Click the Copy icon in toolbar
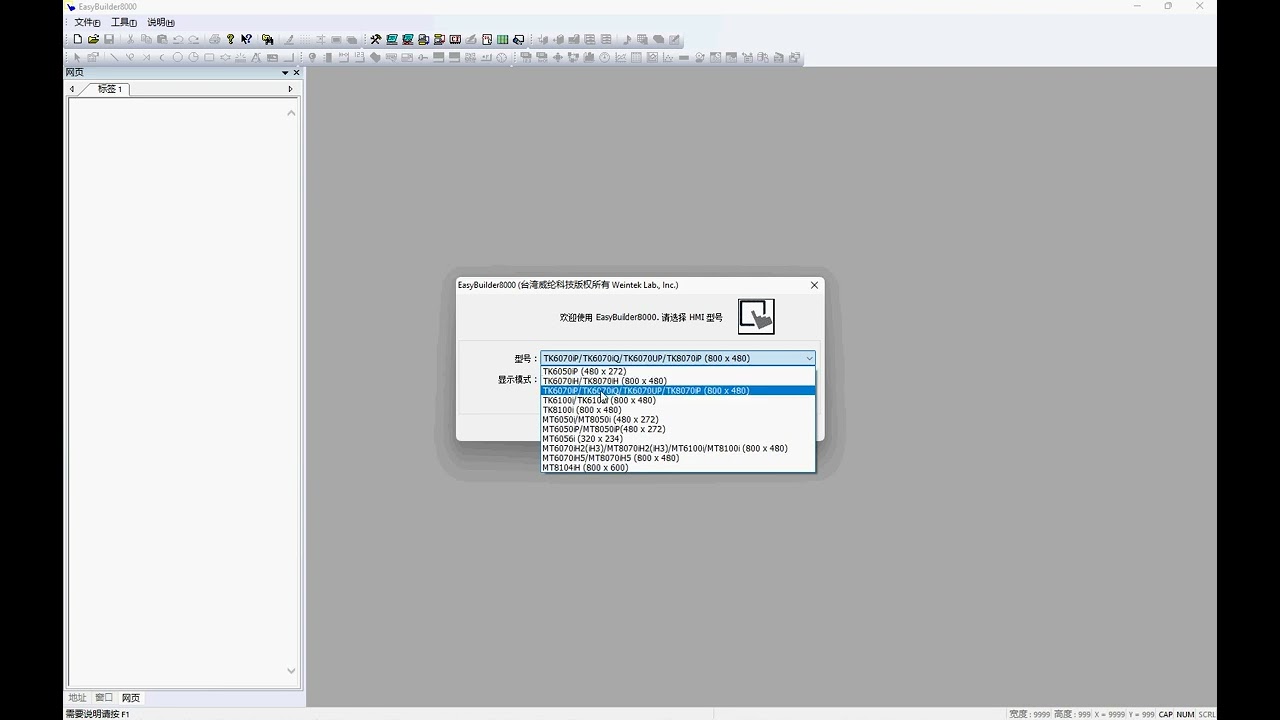This screenshot has width=1280, height=720. pyautogui.click(x=146, y=39)
